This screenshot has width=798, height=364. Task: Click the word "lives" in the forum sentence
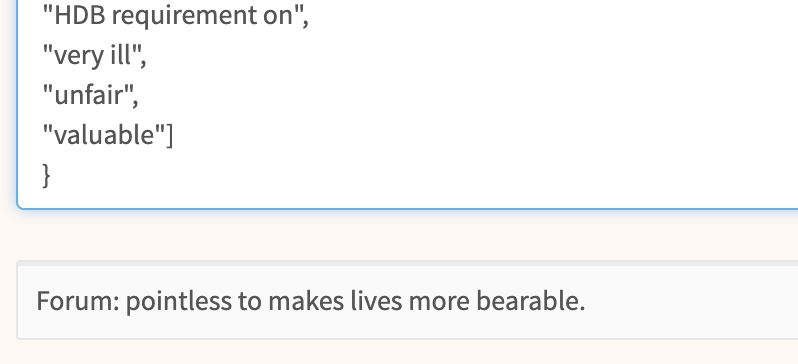pyautogui.click(x=376, y=301)
